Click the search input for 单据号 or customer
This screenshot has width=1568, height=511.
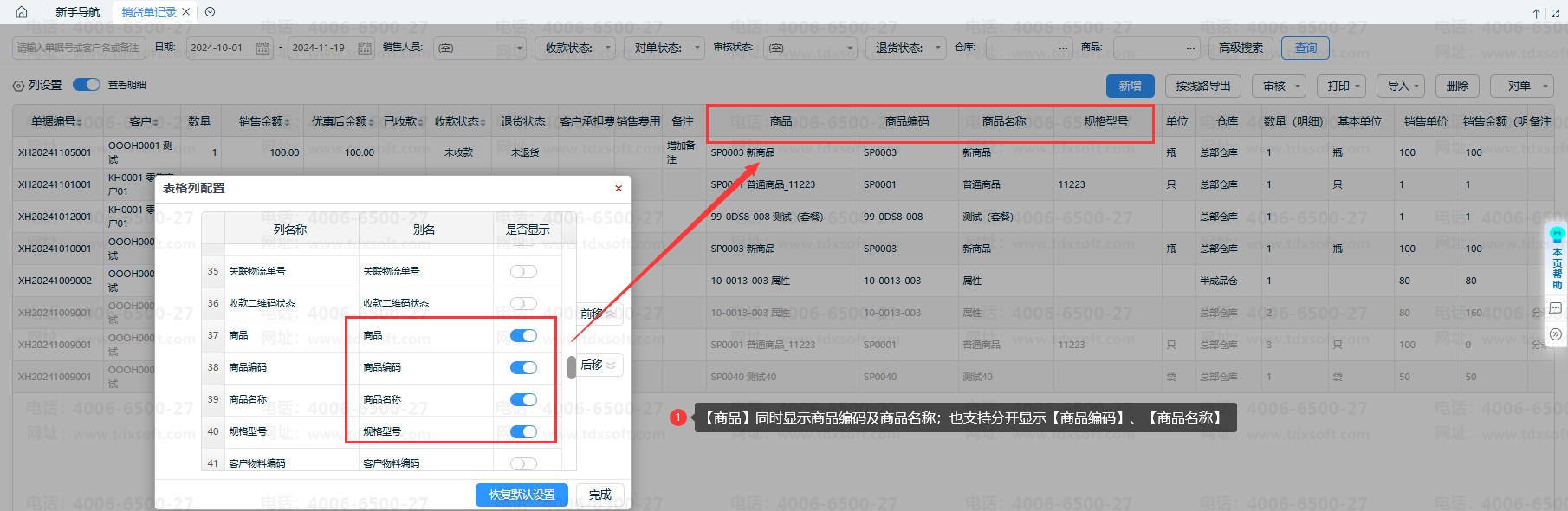click(78, 49)
